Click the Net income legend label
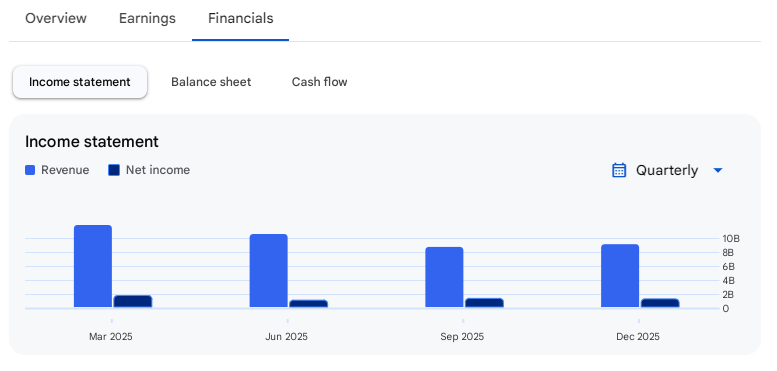777x371 pixels. [x=158, y=170]
